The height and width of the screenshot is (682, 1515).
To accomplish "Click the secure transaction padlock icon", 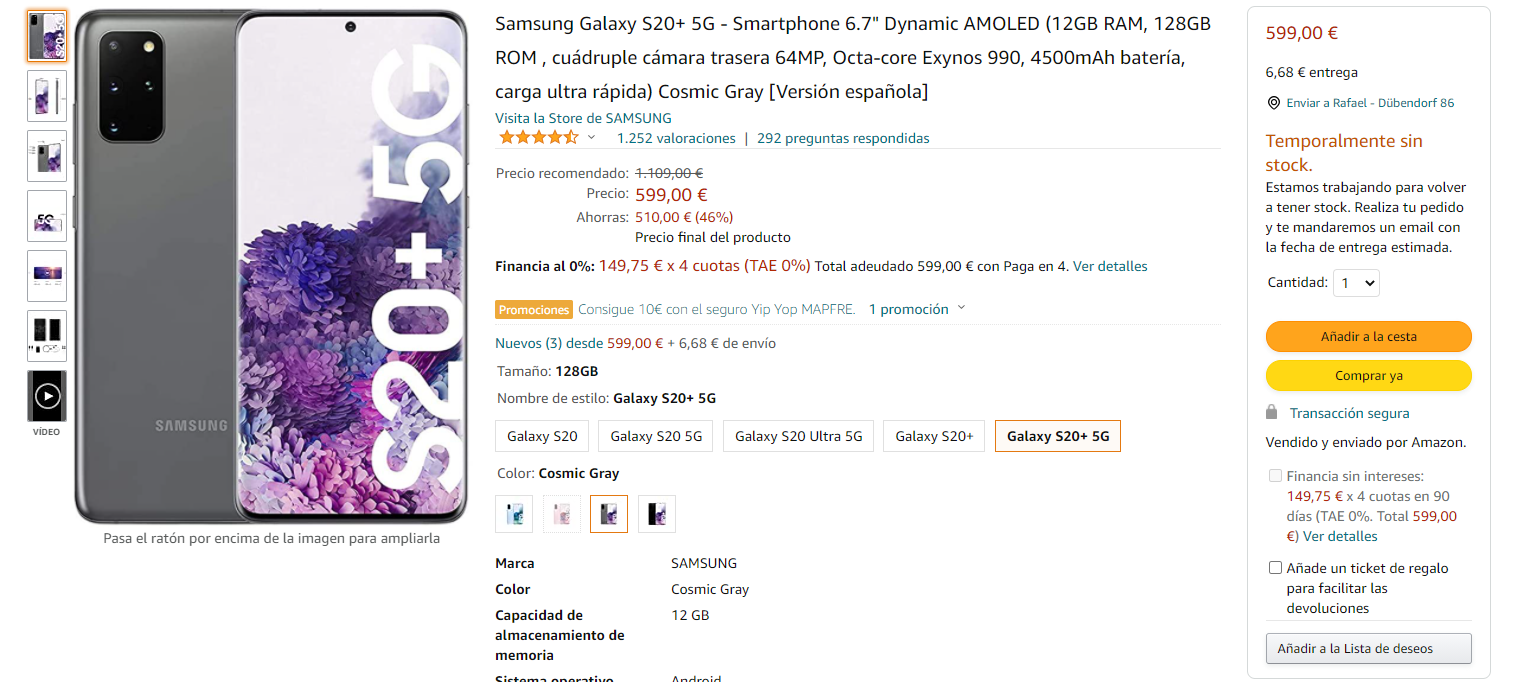I will [1272, 412].
